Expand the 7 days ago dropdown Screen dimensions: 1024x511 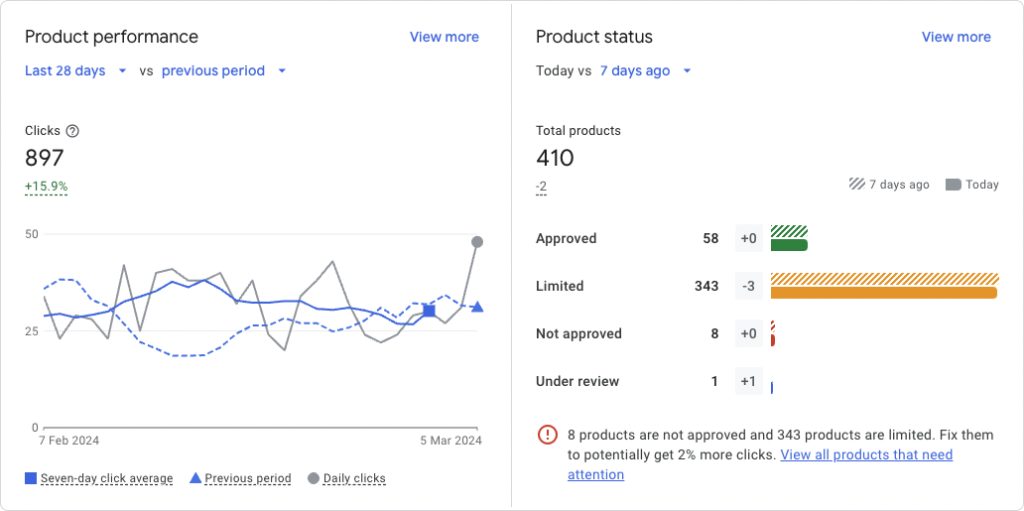pyautogui.click(x=645, y=71)
